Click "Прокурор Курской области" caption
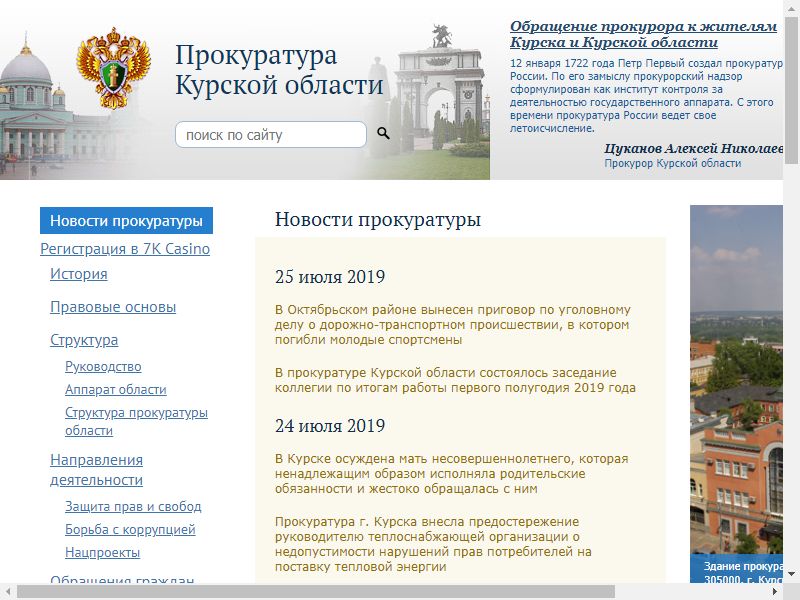This screenshot has height=600, width=800. click(x=672, y=163)
